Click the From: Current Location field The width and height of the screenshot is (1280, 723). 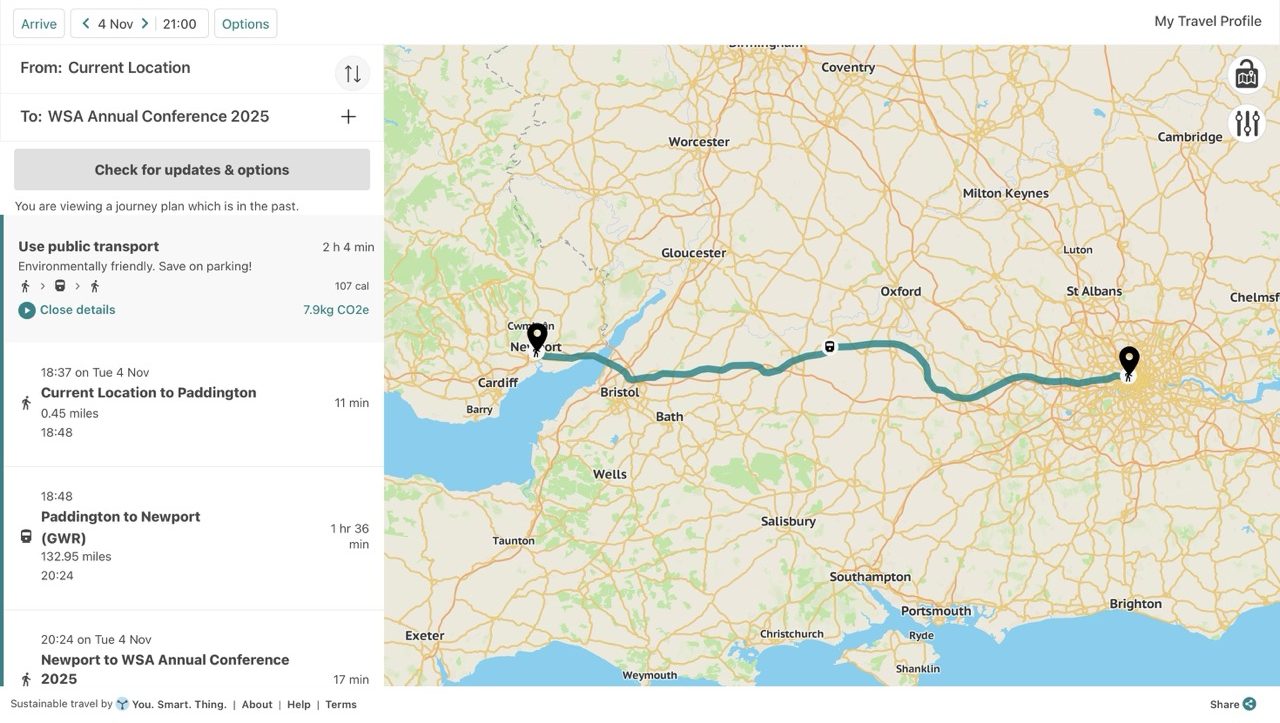pyautogui.click(x=129, y=68)
